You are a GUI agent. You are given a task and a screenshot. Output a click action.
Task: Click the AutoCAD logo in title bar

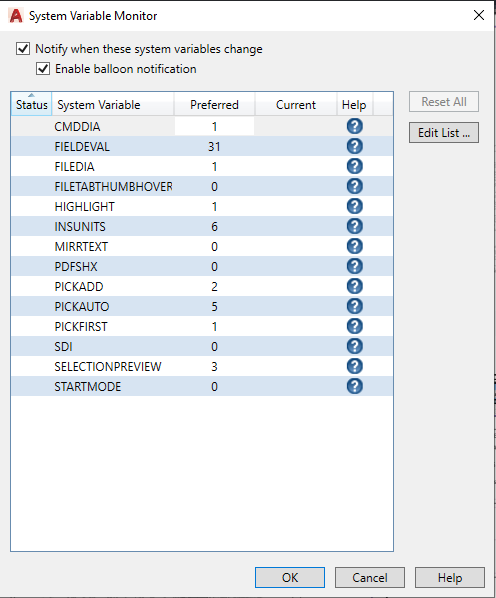point(16,16)
